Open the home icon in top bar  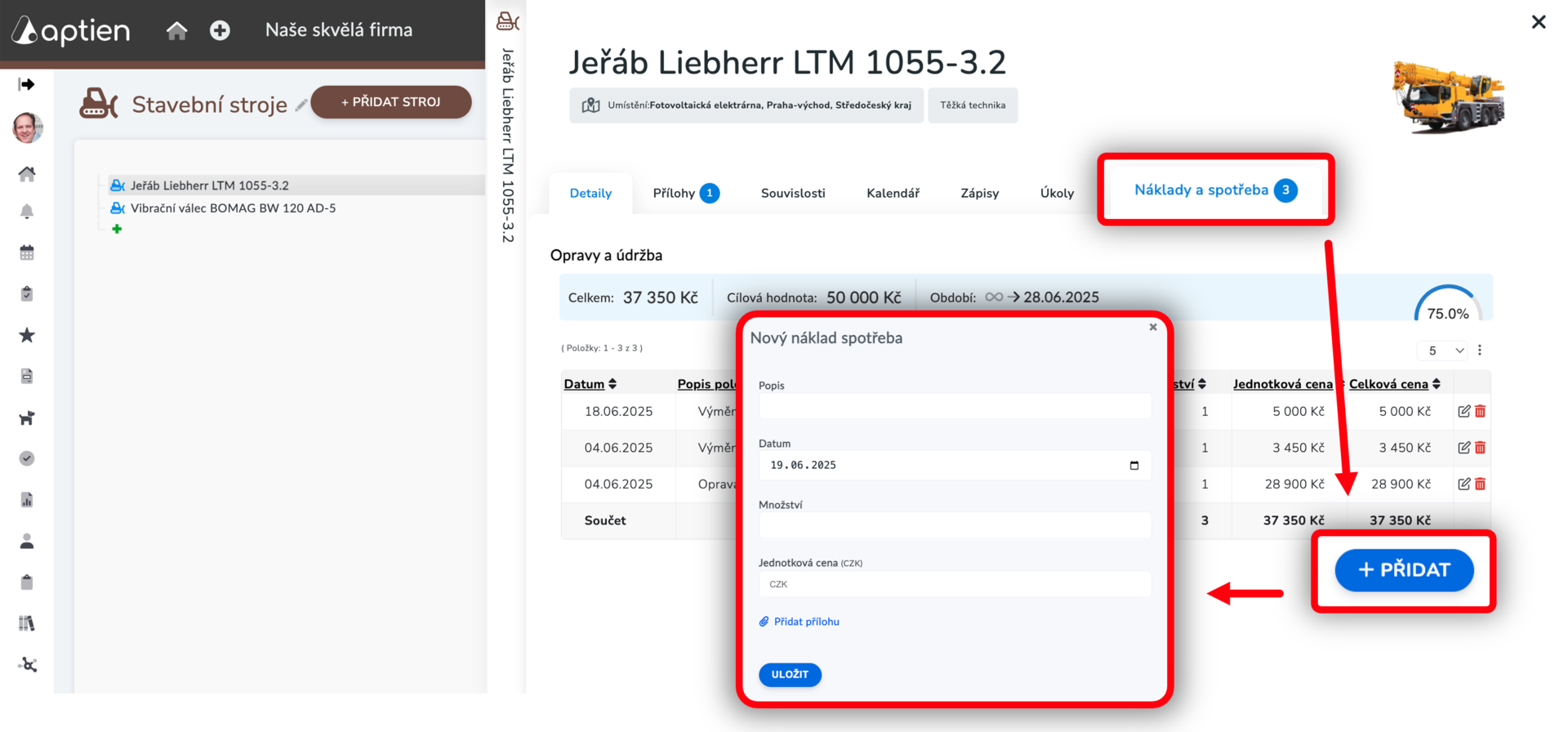pyautogui.click(x=176, y=31)
